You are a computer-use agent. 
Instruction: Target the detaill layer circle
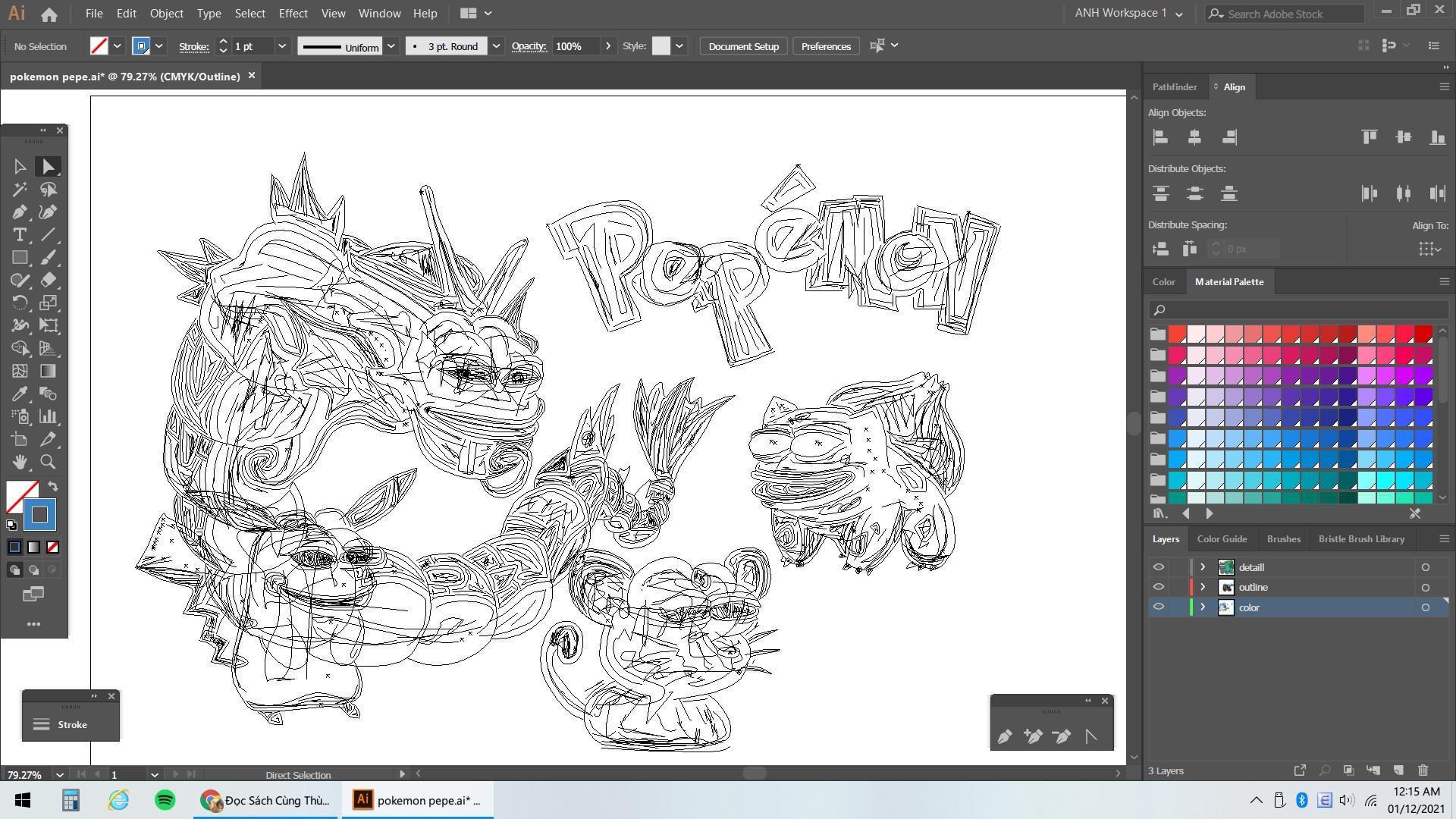[1425, 567]
